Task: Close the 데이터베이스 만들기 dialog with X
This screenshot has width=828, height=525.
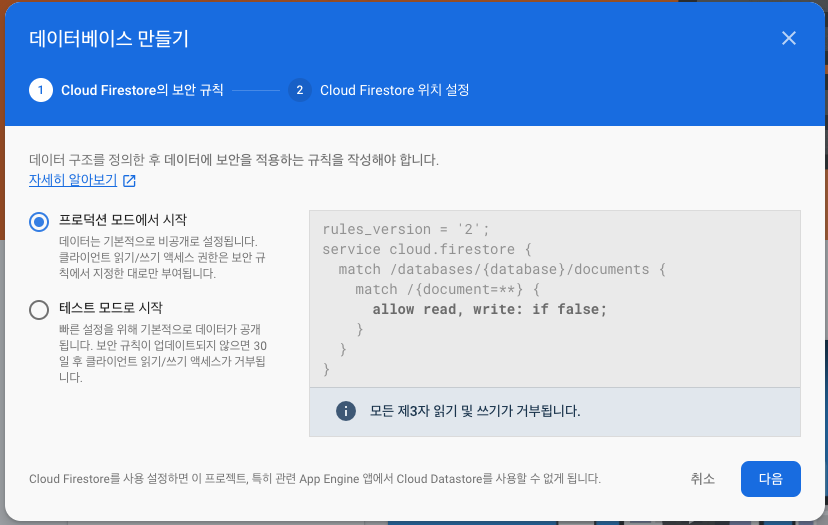Action: (788, 38)
